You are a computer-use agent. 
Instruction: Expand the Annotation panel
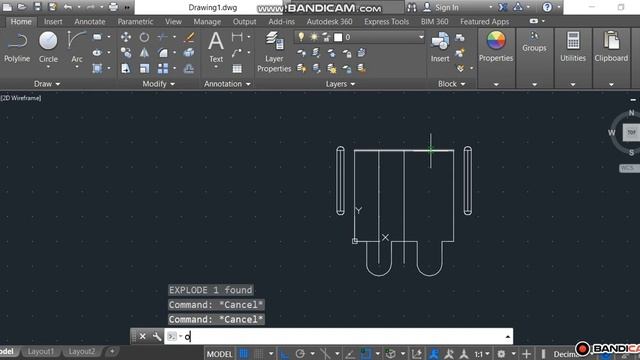click(227, 84)
